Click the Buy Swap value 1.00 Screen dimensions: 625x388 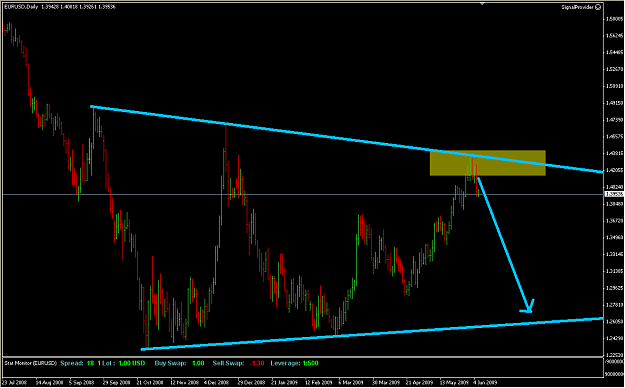[198, 363]
